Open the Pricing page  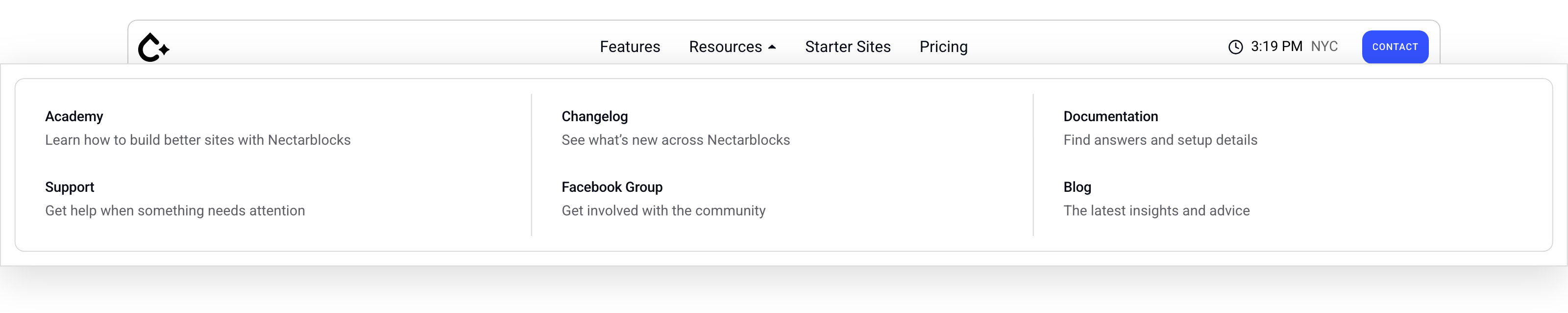pyautogui.click(x=943, y=47)
